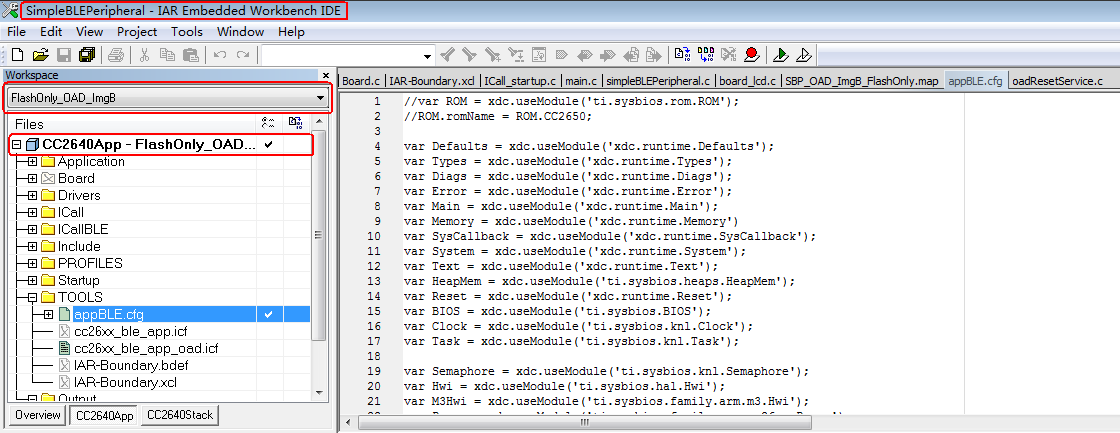
Task: Open the Project menu
Action: 137,31
